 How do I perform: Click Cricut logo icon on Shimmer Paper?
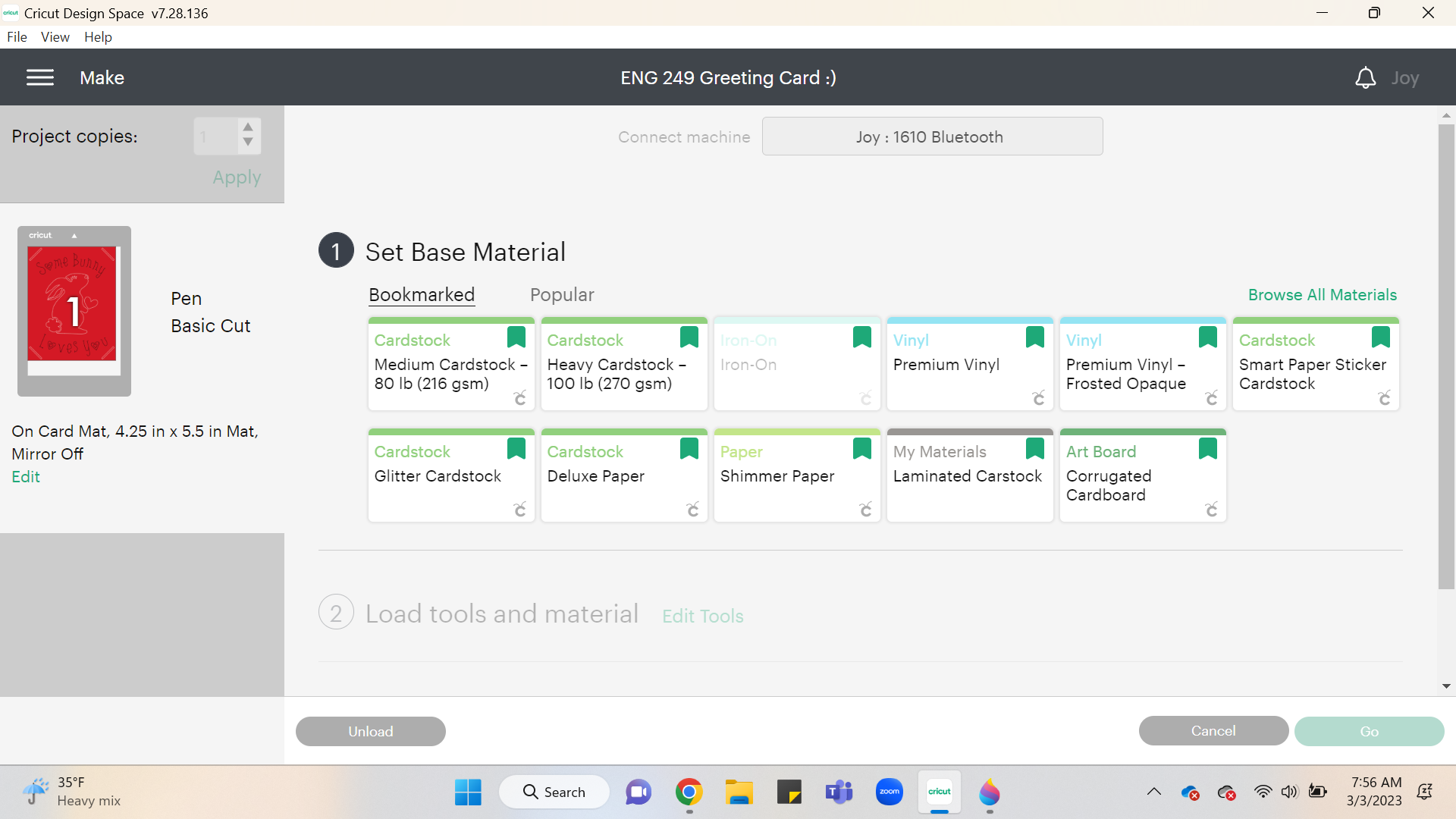[866, 510]
